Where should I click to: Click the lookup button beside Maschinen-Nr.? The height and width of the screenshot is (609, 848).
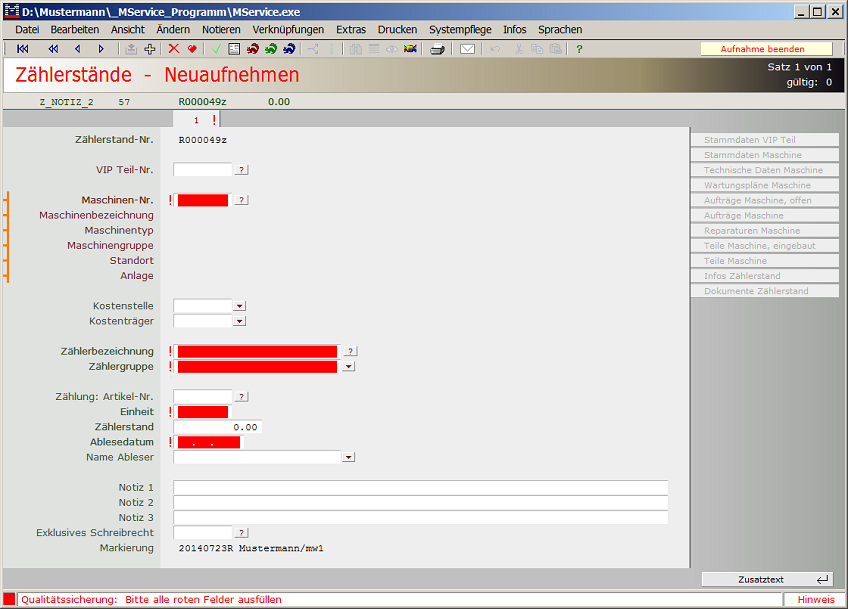pos(242,200)
